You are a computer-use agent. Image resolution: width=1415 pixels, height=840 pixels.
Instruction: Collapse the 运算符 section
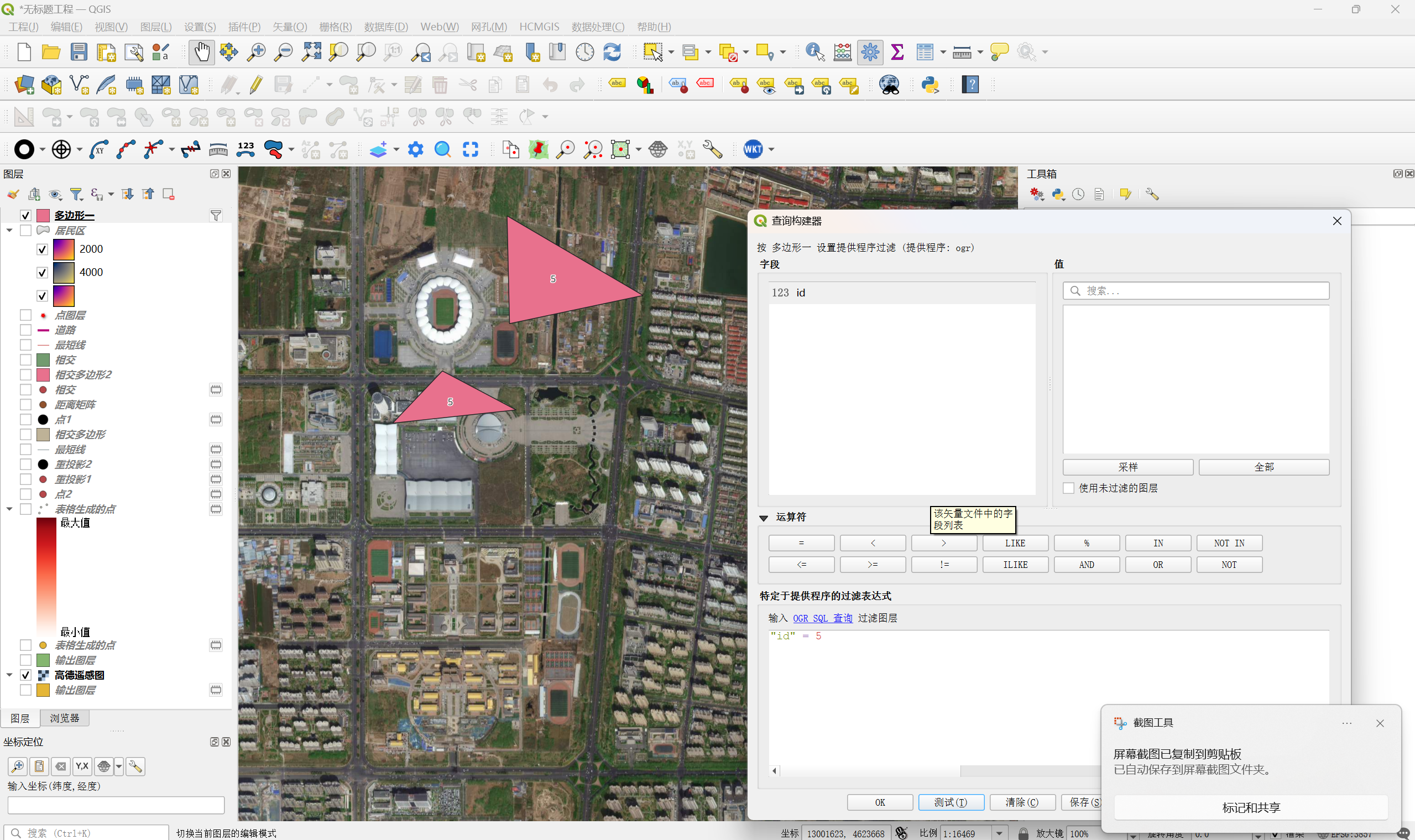[x=764, y=518]
